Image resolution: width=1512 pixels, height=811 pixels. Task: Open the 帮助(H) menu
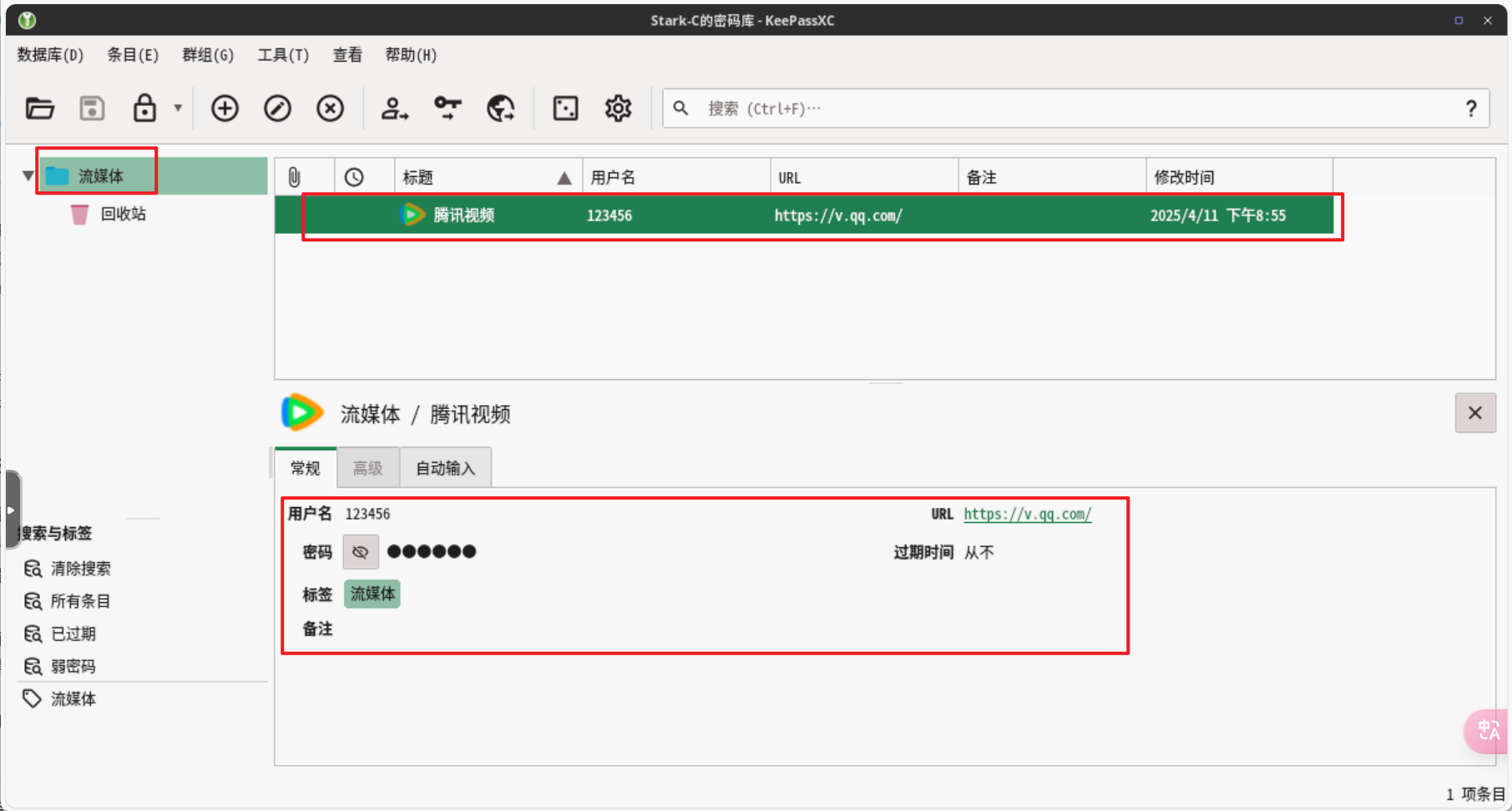pyautogui.click(x=411, y=55)
